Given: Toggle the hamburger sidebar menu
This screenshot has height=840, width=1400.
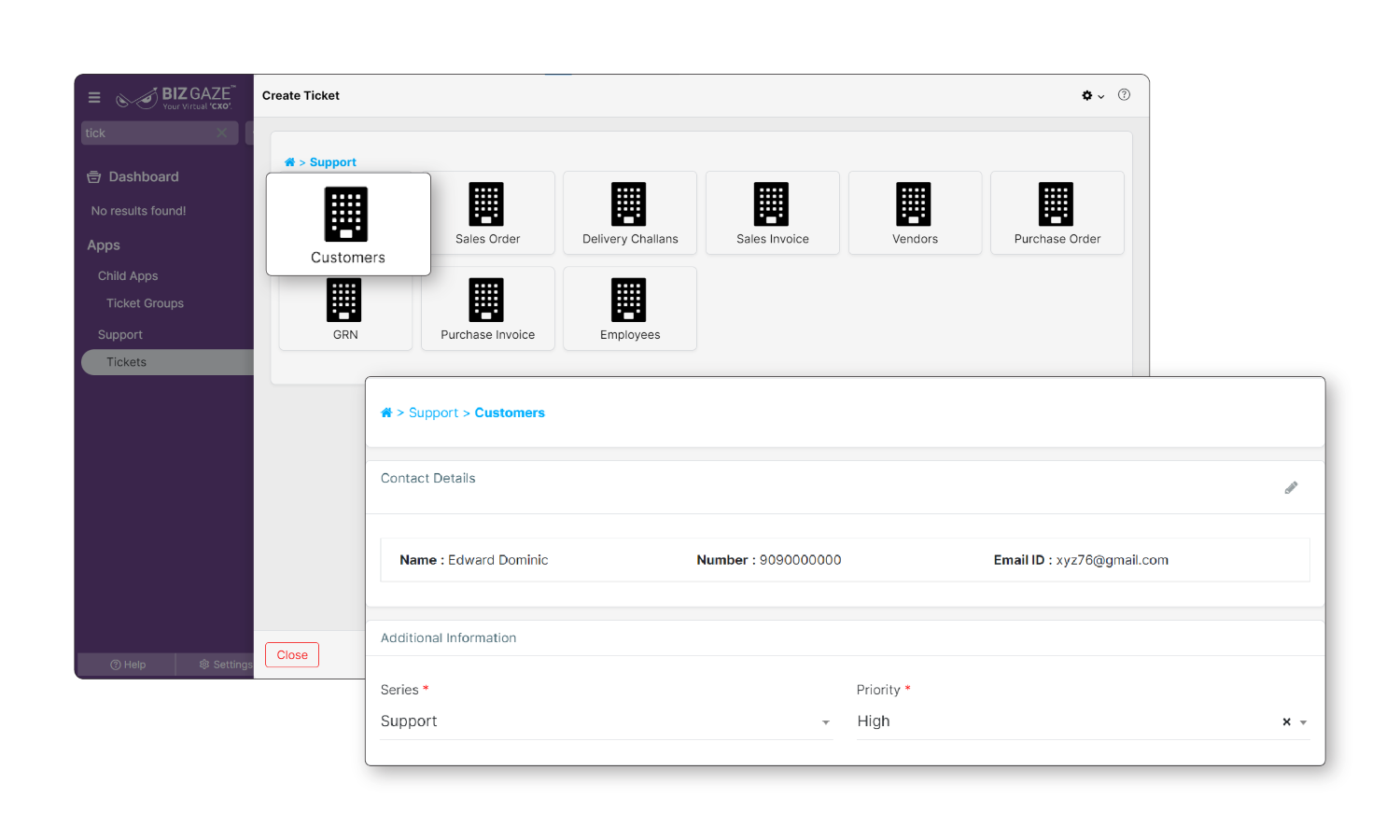Looking at the screenshot, I should coord(94,97).
